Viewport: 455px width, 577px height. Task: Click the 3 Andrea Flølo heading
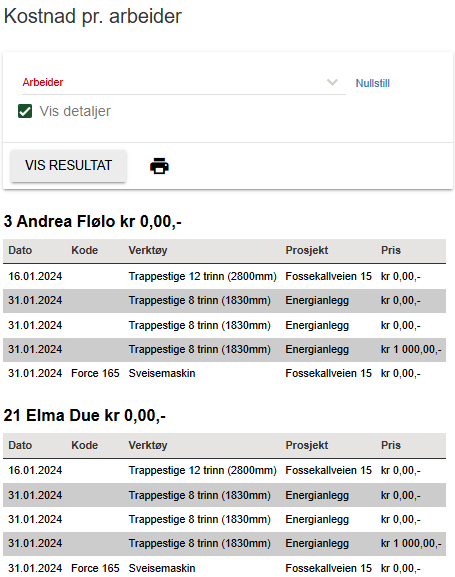[92, 222]
